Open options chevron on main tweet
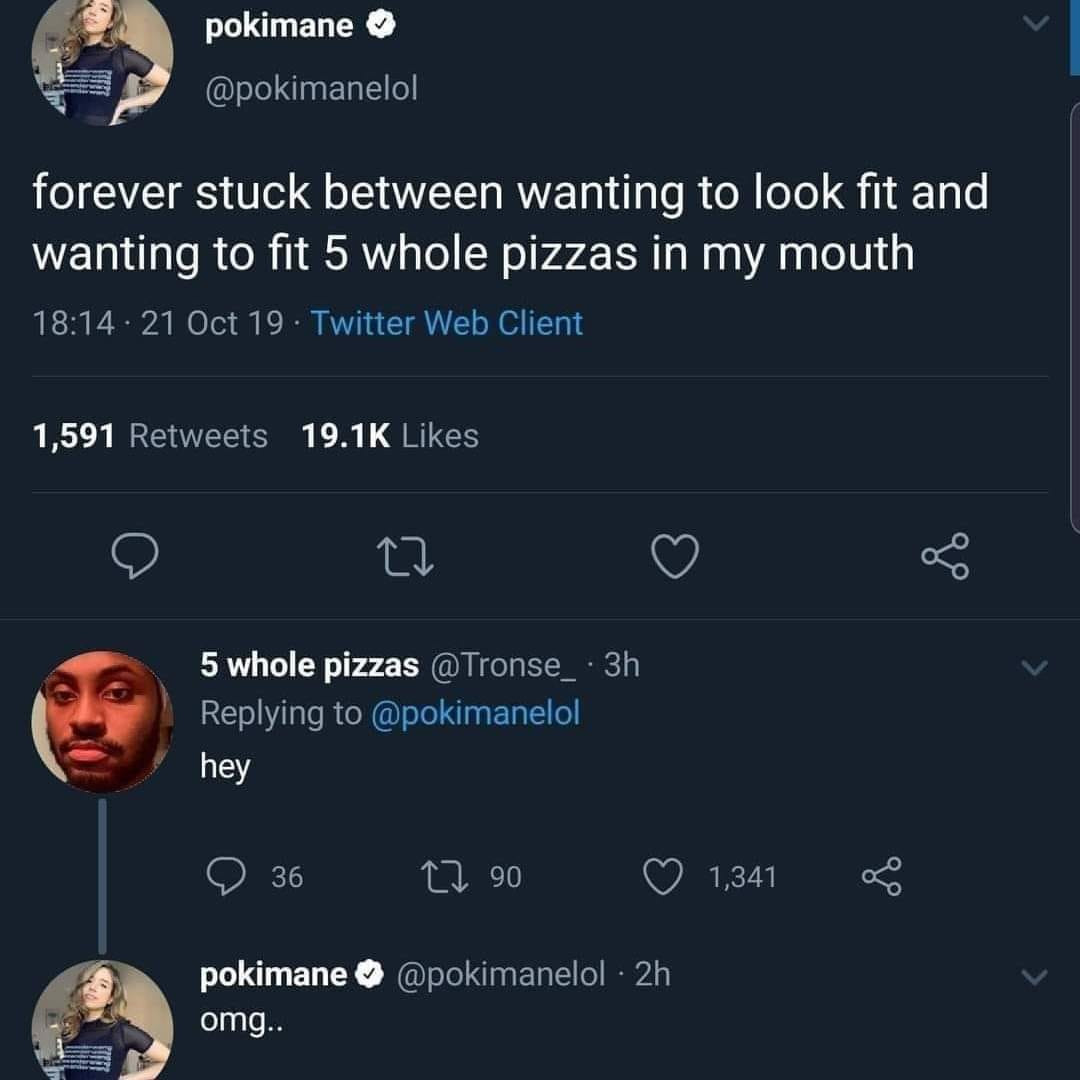 click(x=1035, y=24)
